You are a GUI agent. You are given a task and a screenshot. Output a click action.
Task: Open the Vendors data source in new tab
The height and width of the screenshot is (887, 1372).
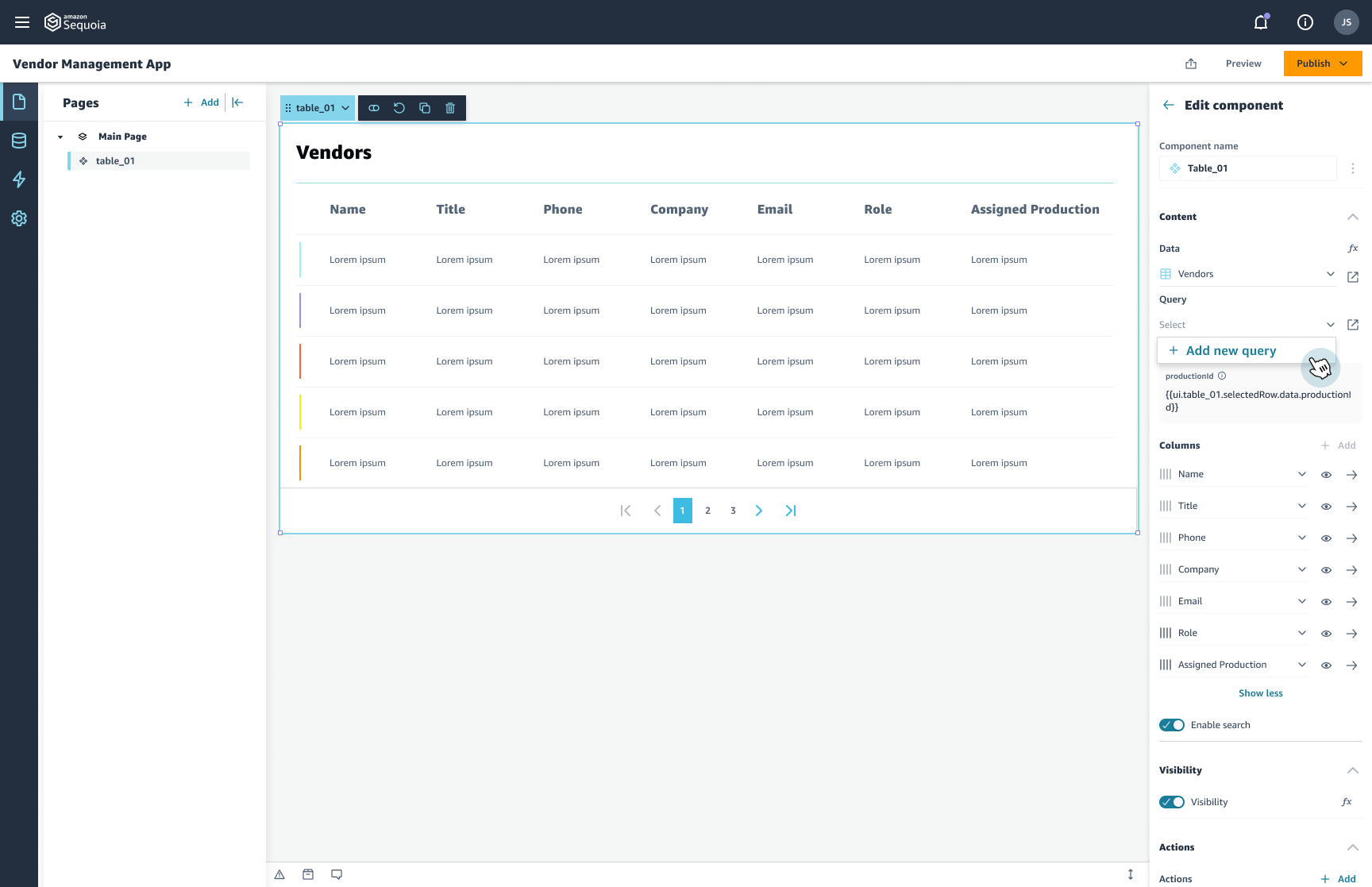pos(1353,277)
